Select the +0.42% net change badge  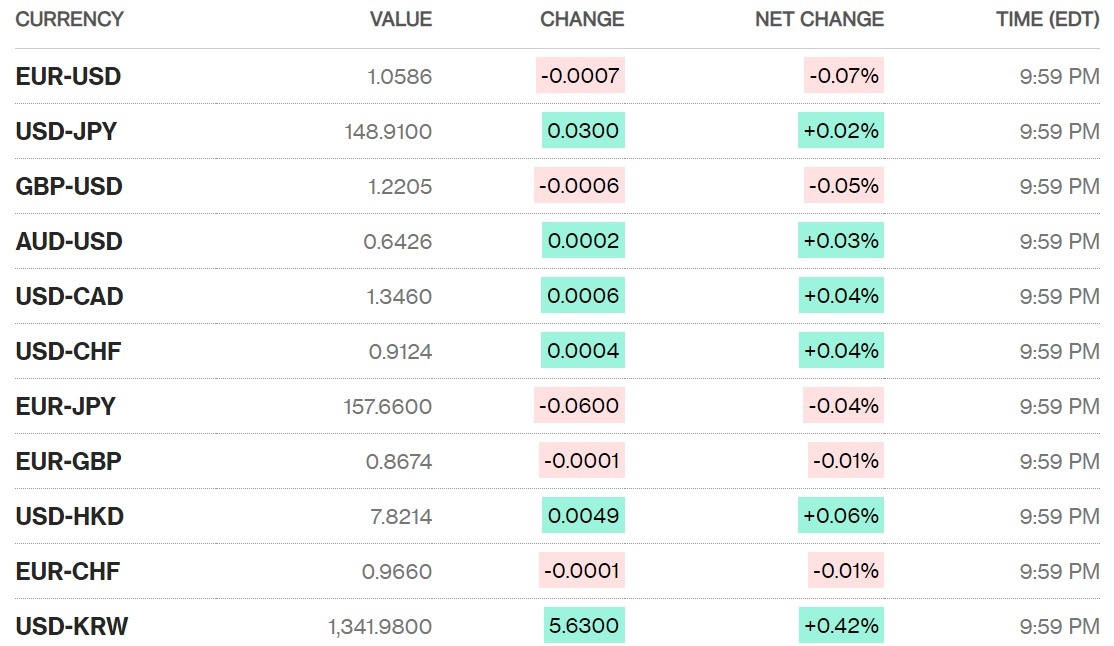pyautogui.click(x=841, y=626)
